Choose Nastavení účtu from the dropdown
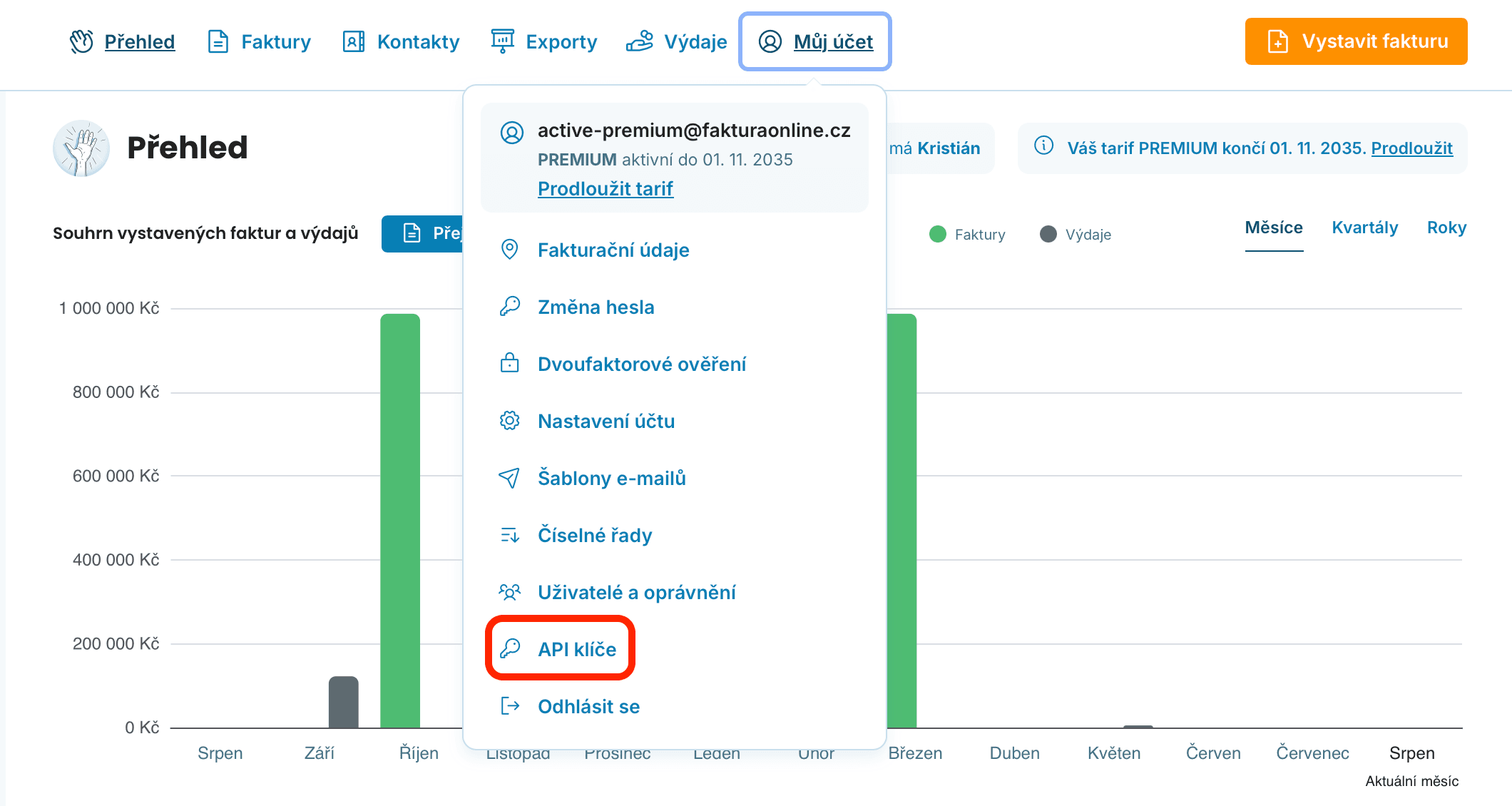 [606, 421]
